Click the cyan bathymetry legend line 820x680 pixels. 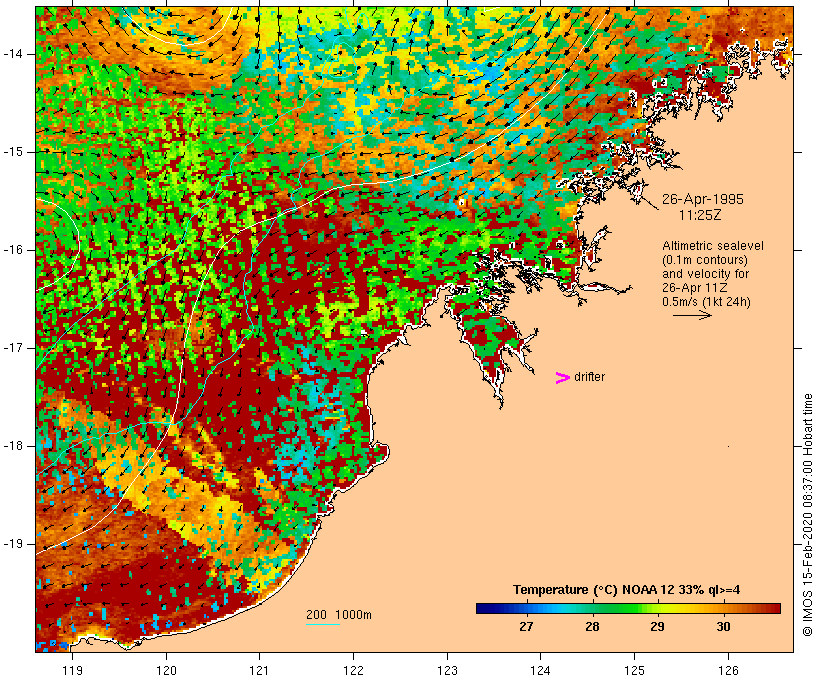point(323,624)
